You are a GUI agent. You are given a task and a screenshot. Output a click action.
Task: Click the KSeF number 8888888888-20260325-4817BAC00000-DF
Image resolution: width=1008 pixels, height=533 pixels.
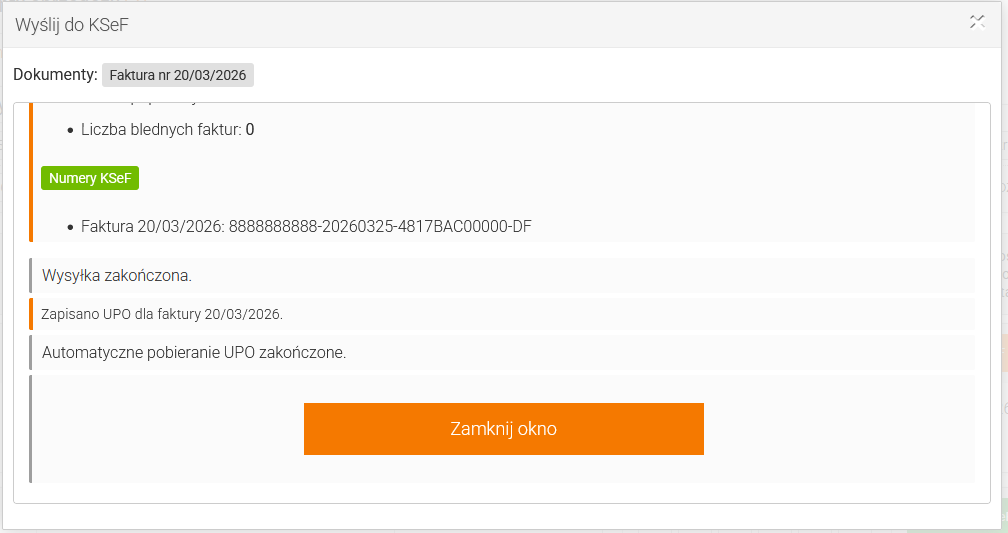380,227
